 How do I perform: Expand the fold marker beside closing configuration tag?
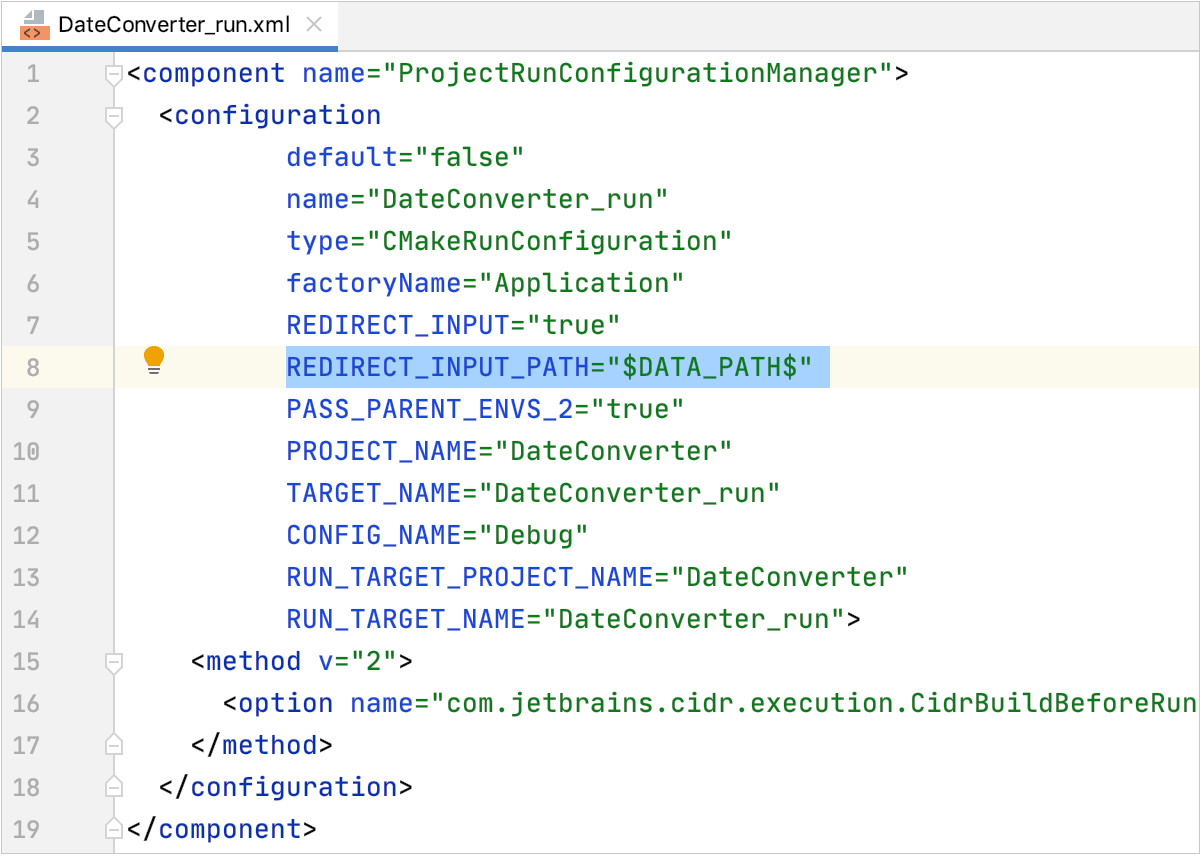[112, 786]
